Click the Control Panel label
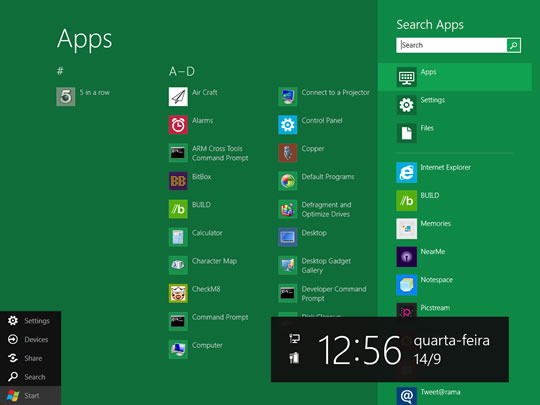Viewport: 540px width, 405px height. 322,121
